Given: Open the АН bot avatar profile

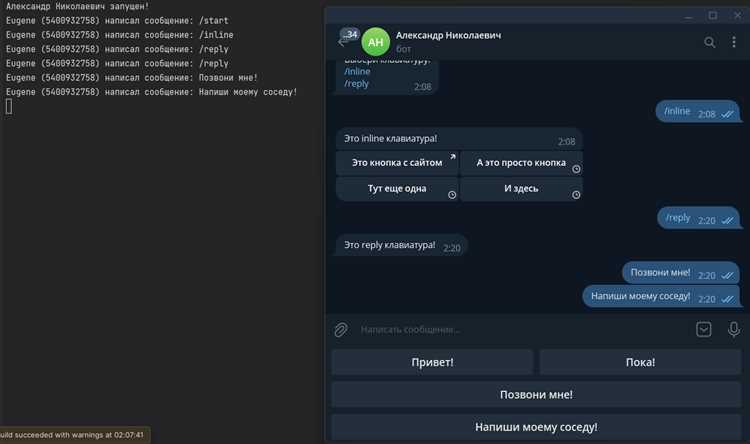Looking at the screenshot, I should point(375,42).
